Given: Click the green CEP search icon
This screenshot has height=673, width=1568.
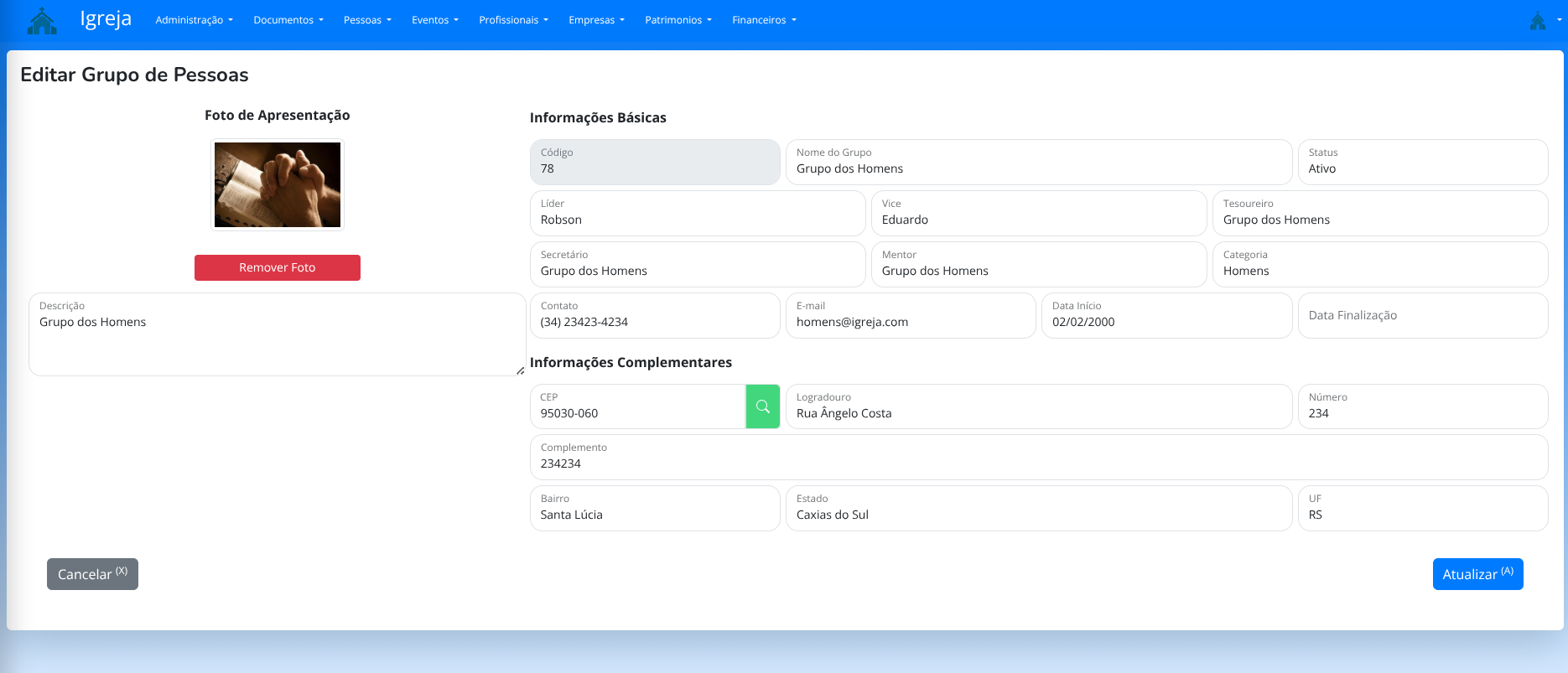Looking at the screenshot, I should pyautogui.click(x=762, y=406).
